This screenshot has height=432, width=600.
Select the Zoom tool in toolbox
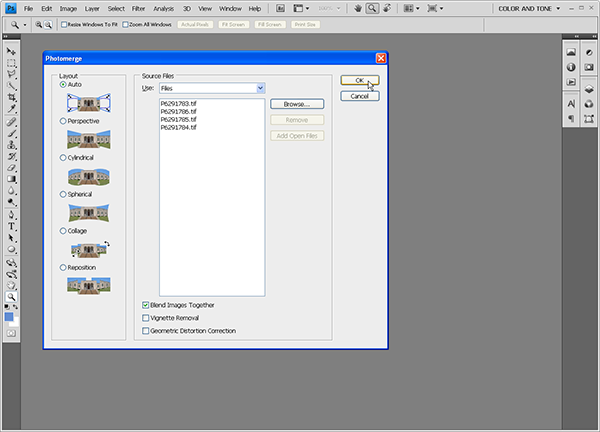(11, 297)
